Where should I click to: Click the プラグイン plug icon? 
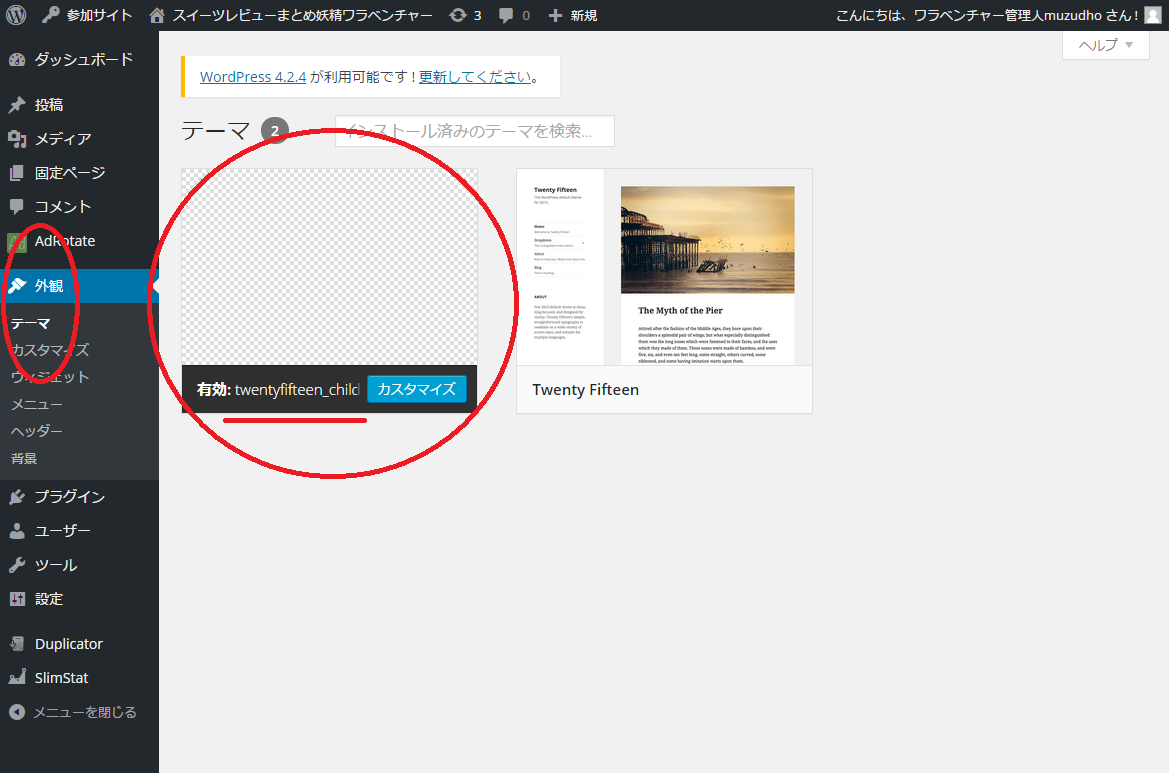[x=17, y=496]
